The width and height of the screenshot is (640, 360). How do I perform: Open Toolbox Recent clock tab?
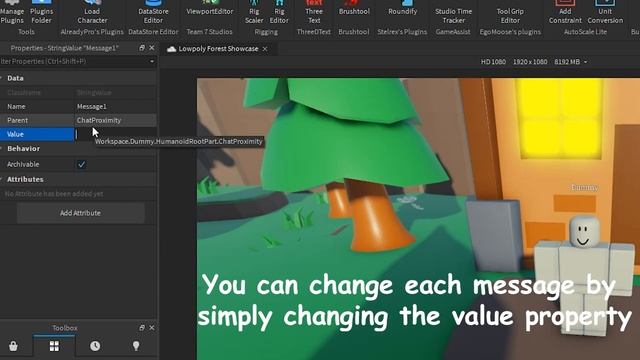click(95, 346)
